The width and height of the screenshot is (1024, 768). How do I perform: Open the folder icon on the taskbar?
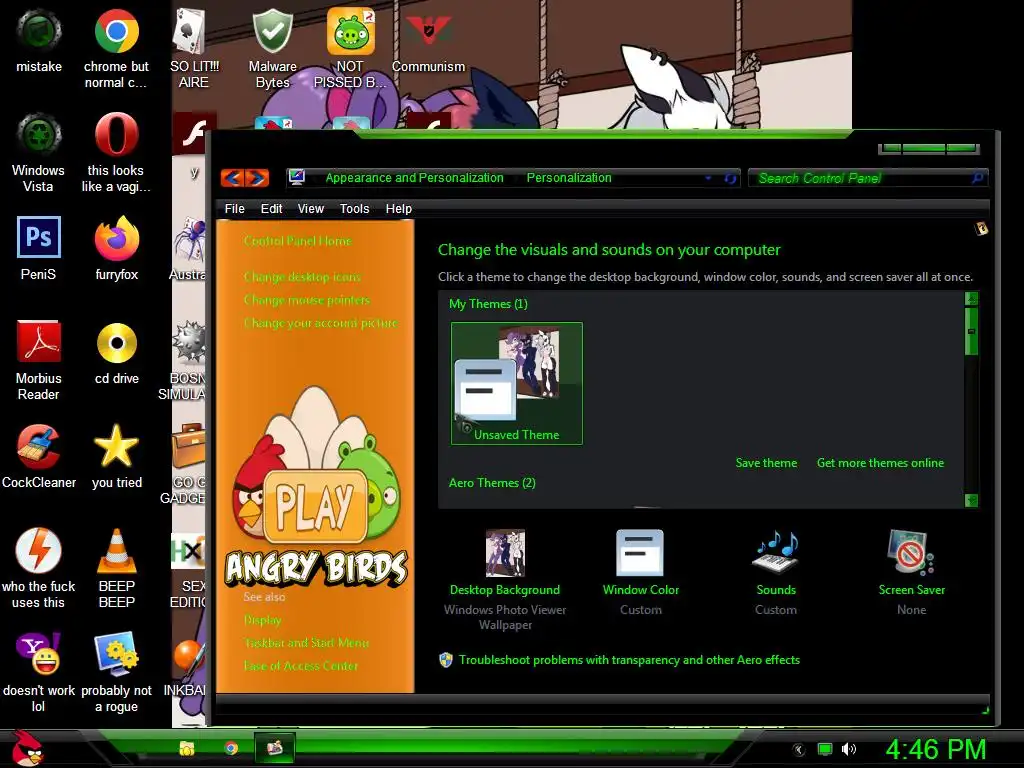point(187,748)
